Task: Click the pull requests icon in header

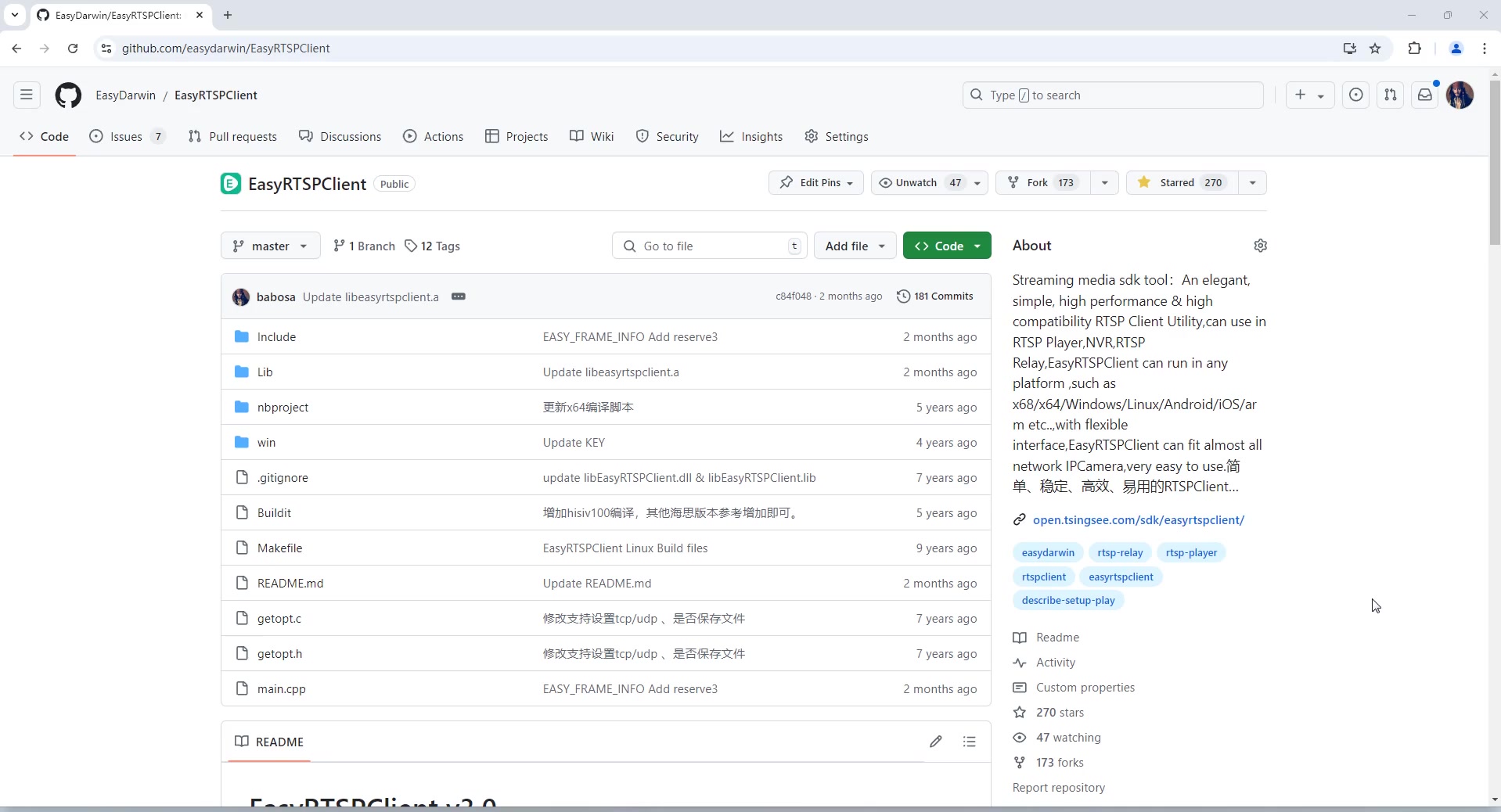Action: coord(1391,95)
